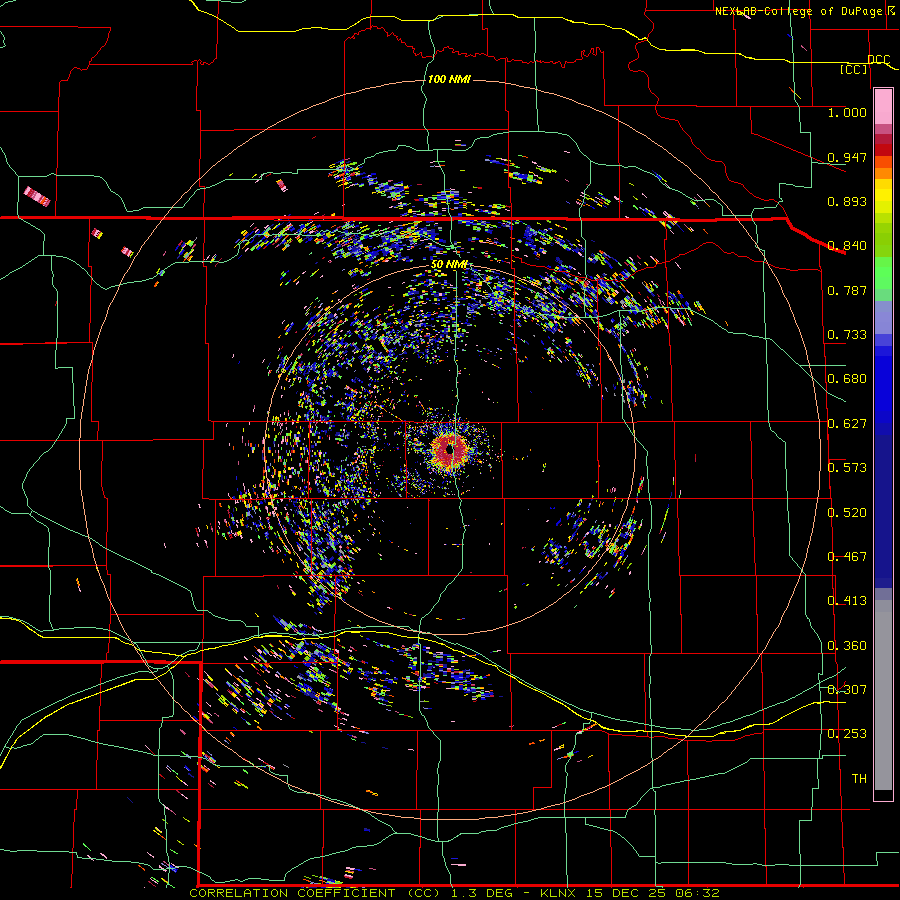Click the pink segment at the top of the color bar
This screenshot has width=900, height=900.
pyautogui.click(x=883, y=106)
